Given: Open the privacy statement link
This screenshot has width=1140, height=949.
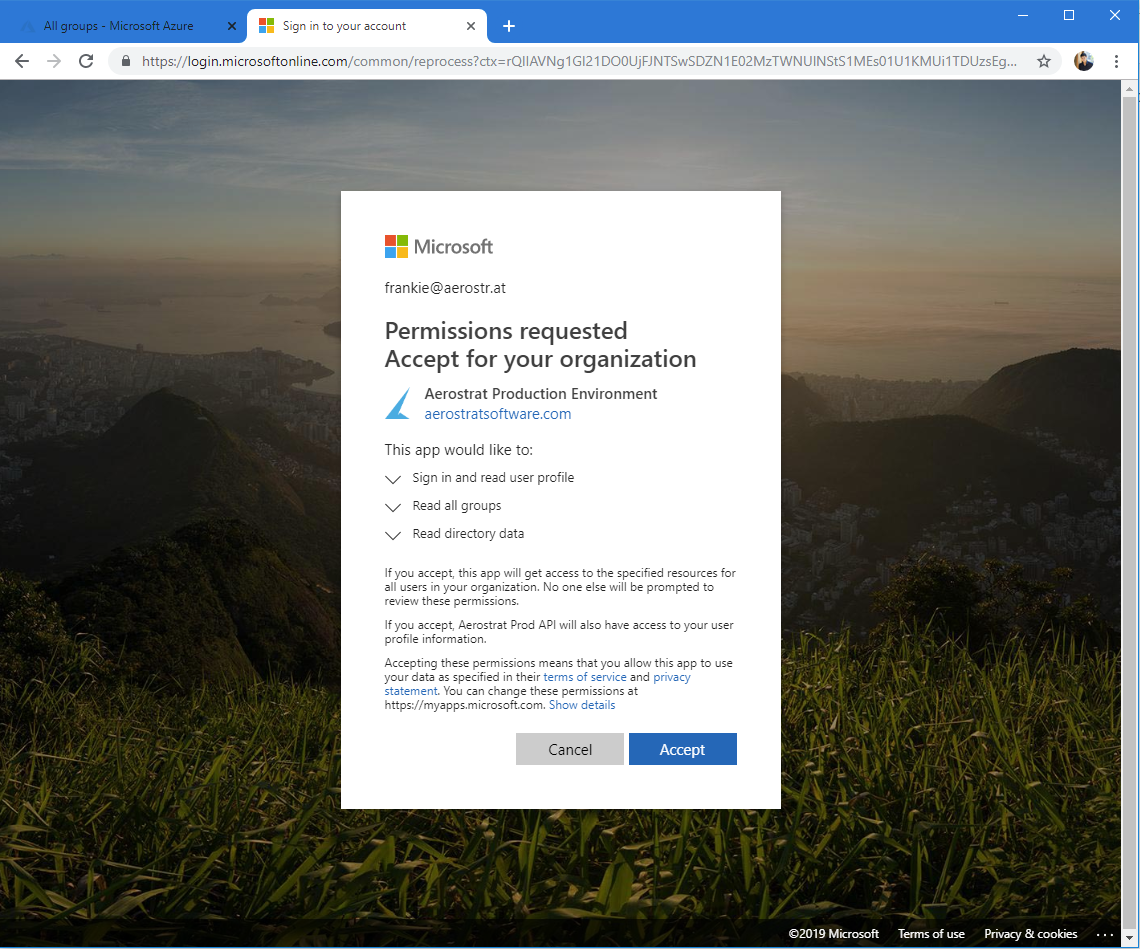Looking at the screenshot, I should [537, 684].
